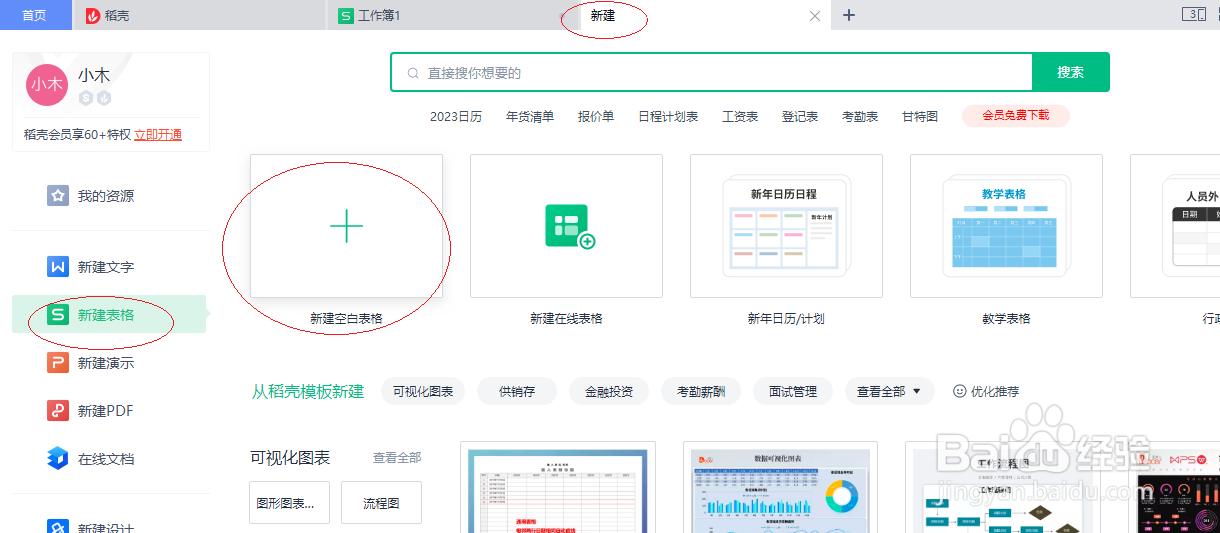This screenshot has width=1220, height=533.
Task: Click the 优化推荐 label
Action: (x=995, y=392)
